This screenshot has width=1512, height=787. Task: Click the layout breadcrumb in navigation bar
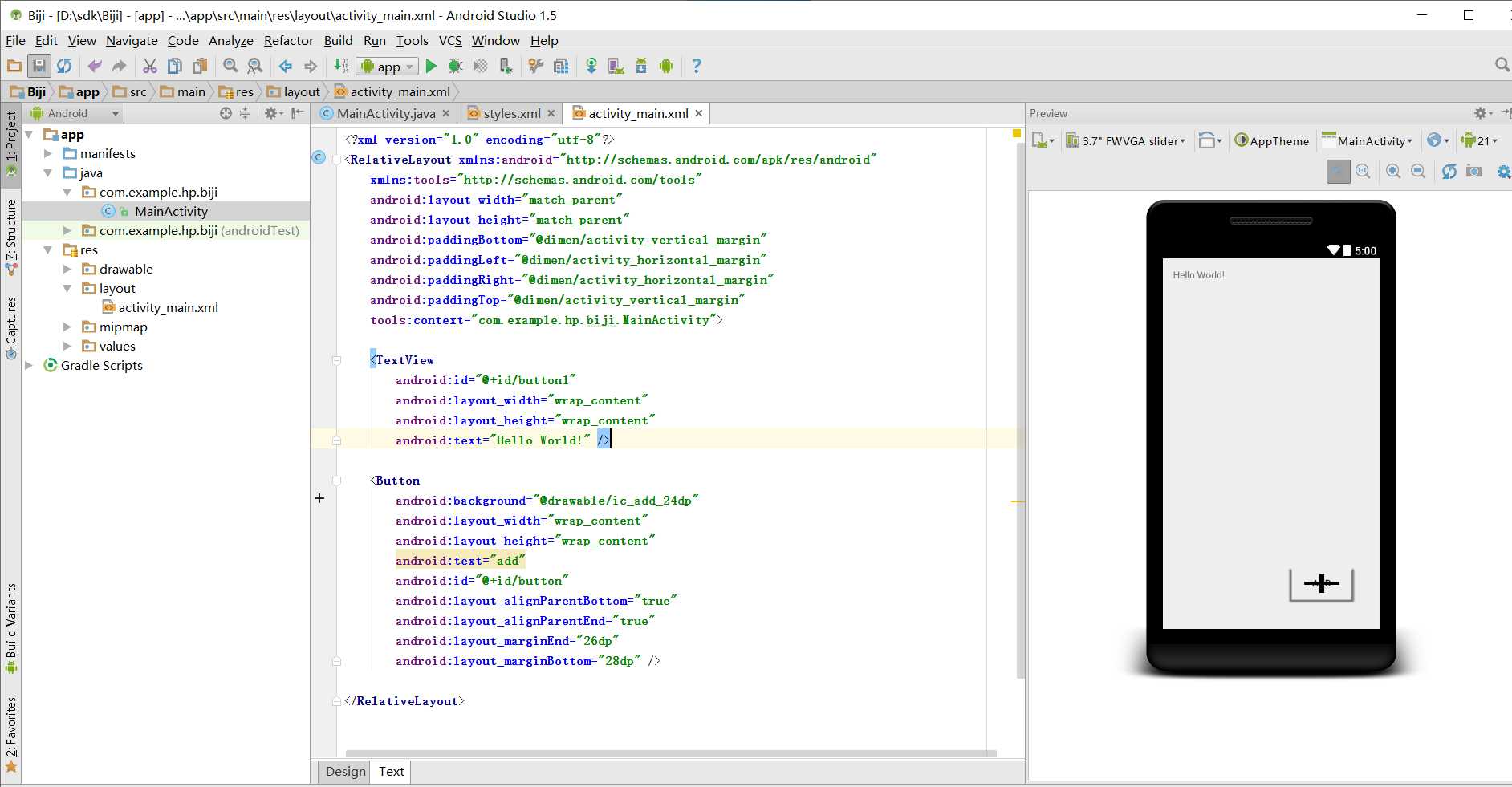294,91
